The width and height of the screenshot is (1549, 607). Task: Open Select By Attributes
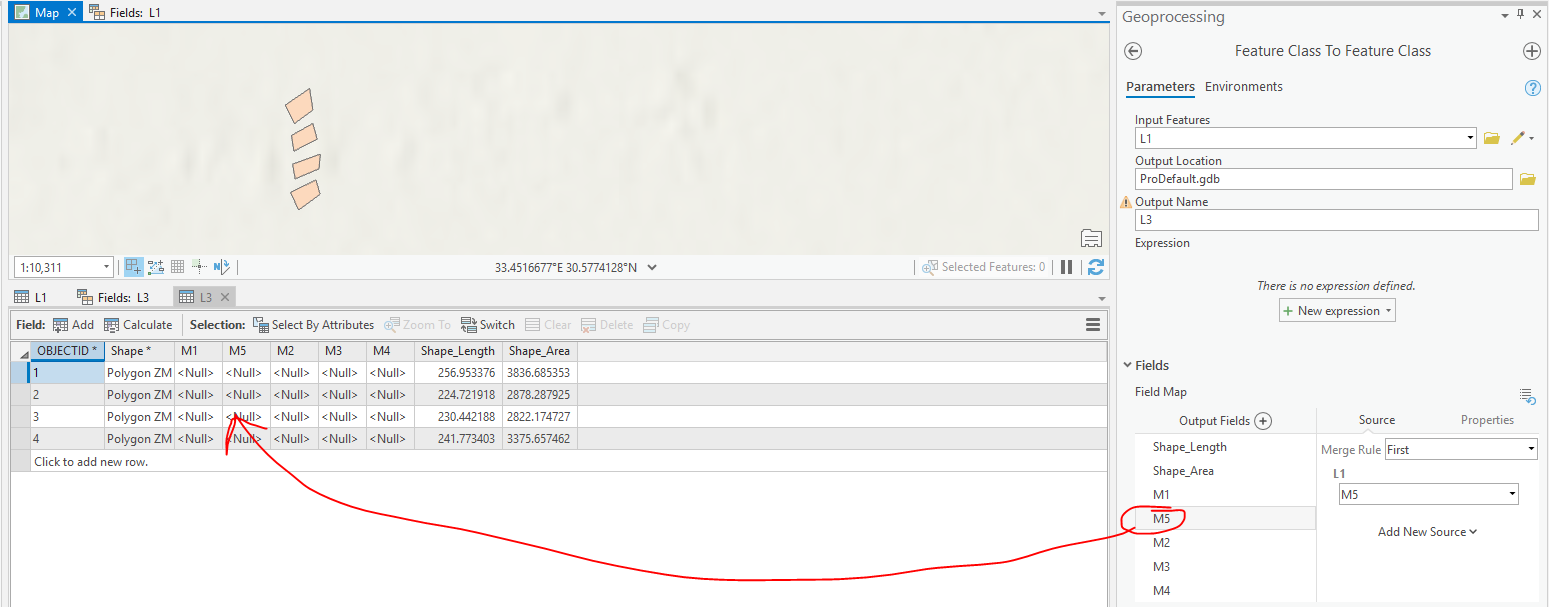click(x=314, y=324)
